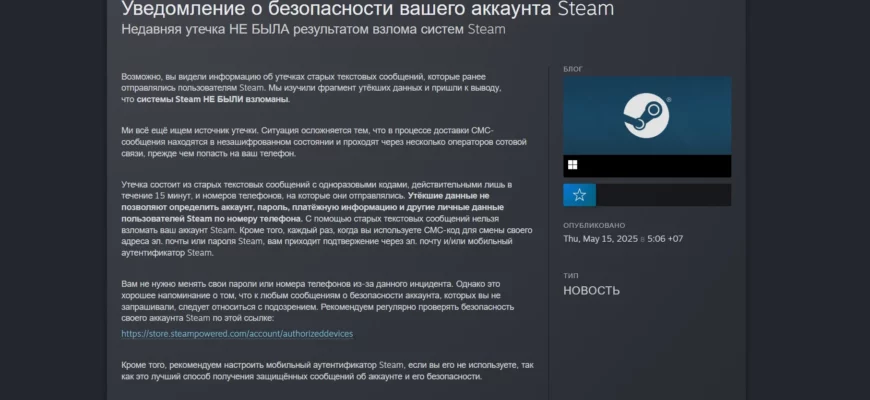870x400 pixels.
Task: Click the БЛОГ heading above the Steam banner
Action: 572,69
